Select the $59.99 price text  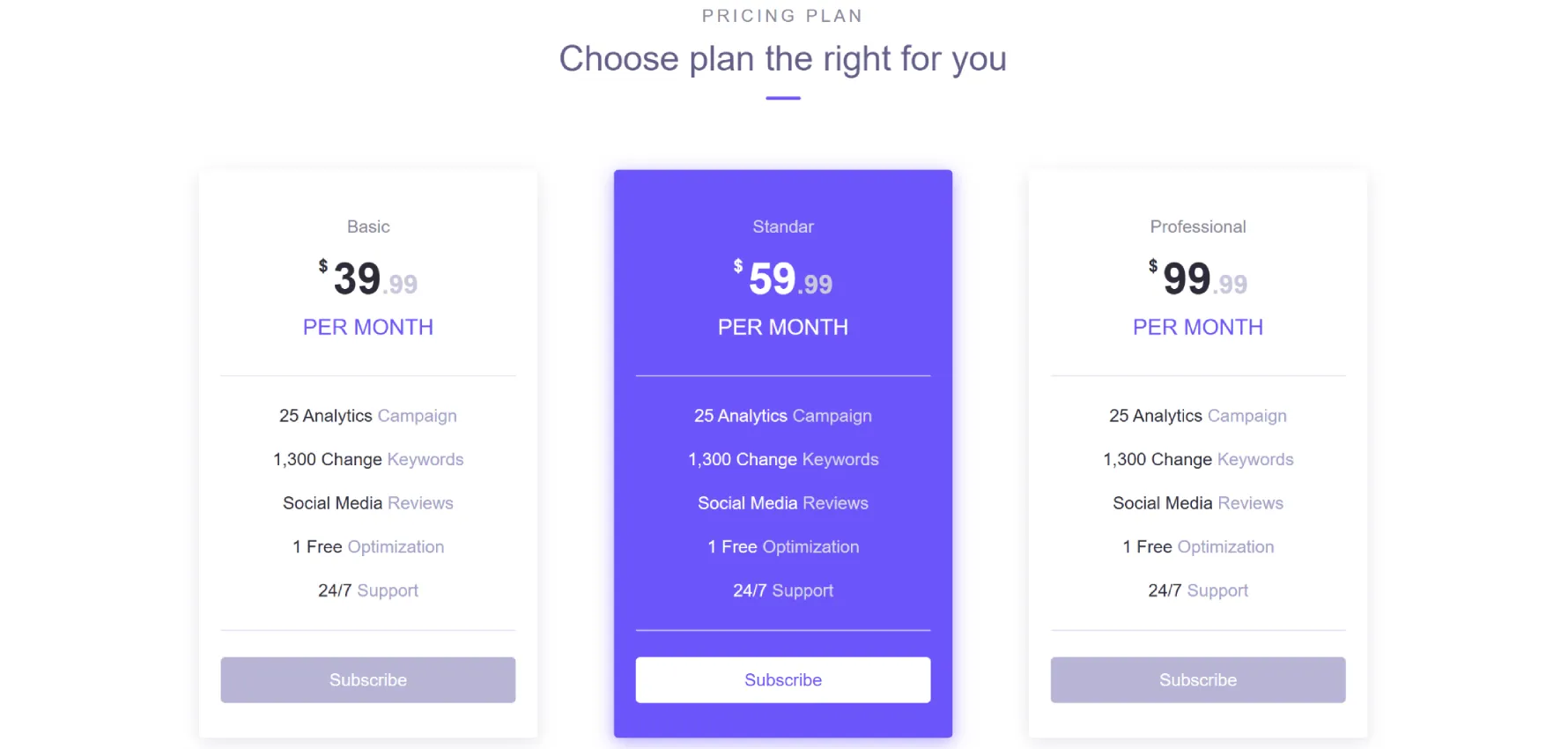[783, 278]
